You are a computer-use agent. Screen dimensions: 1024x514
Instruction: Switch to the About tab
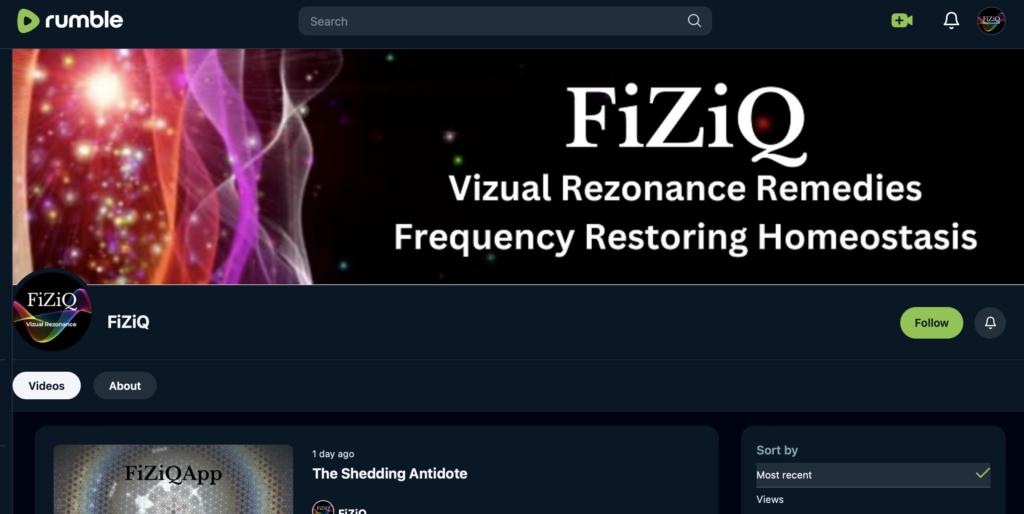125,386
